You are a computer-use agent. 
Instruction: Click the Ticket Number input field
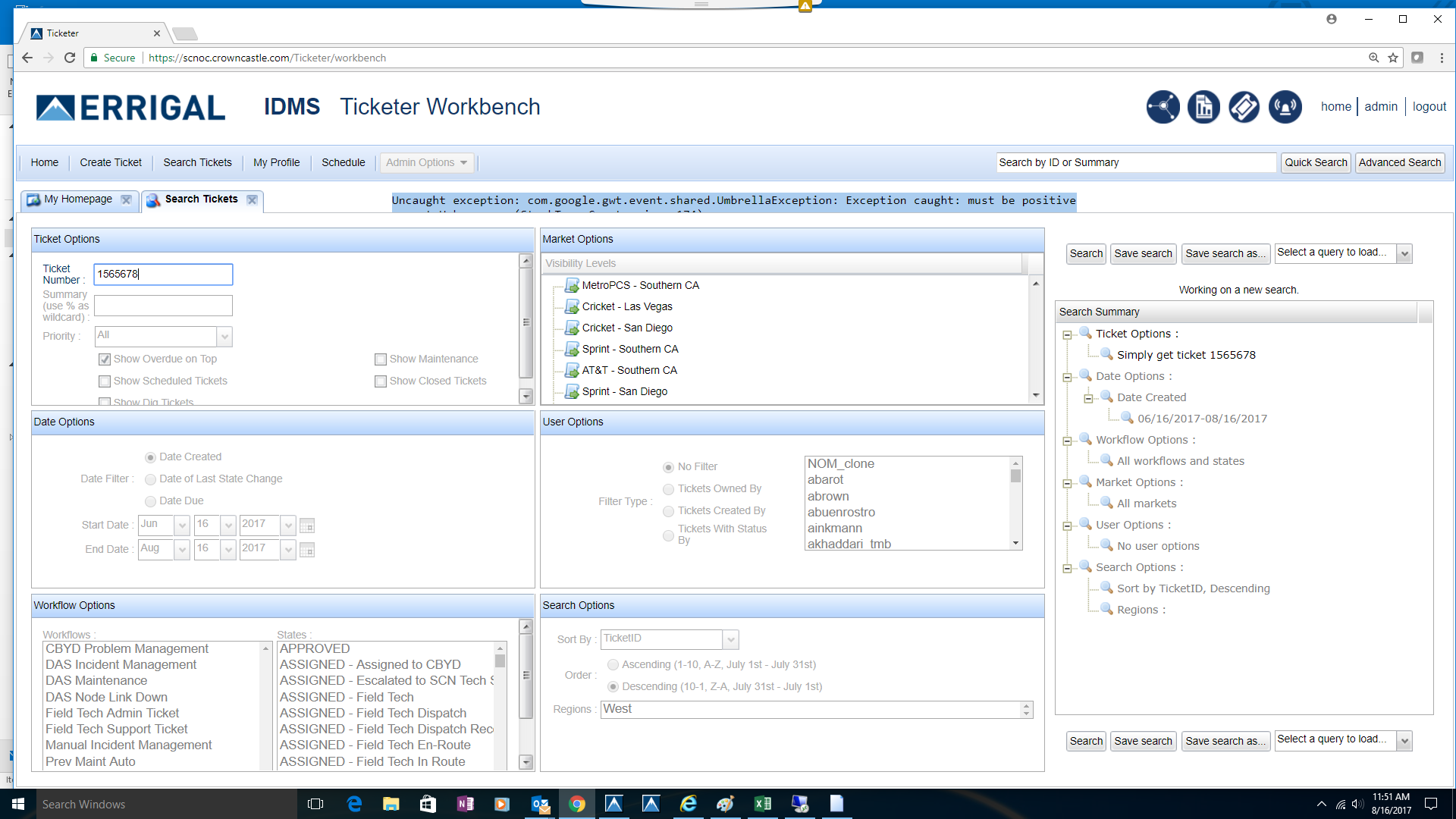(163, 275)
